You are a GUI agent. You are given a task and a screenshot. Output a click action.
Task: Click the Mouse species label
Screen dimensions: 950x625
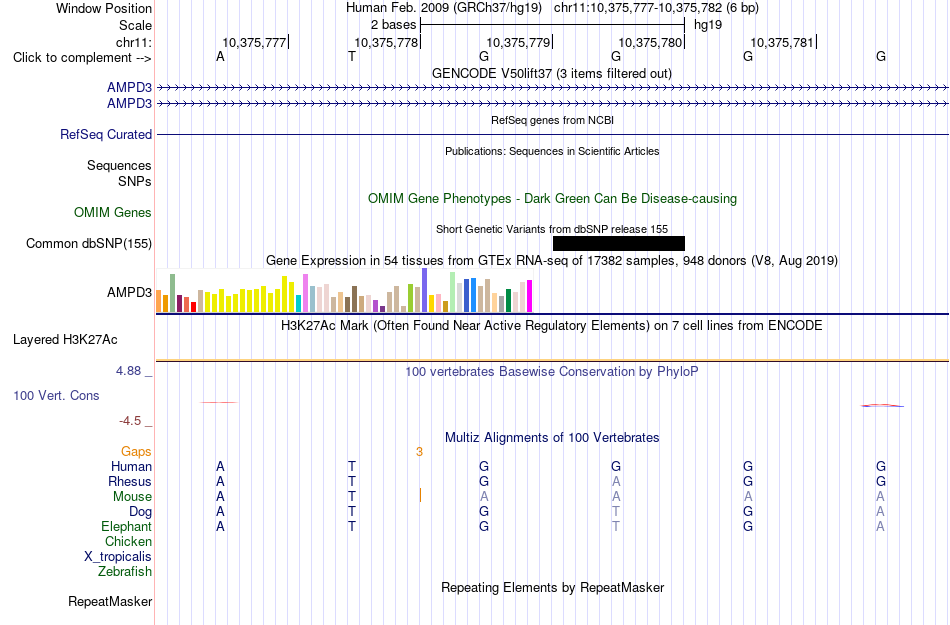[132, 497]
